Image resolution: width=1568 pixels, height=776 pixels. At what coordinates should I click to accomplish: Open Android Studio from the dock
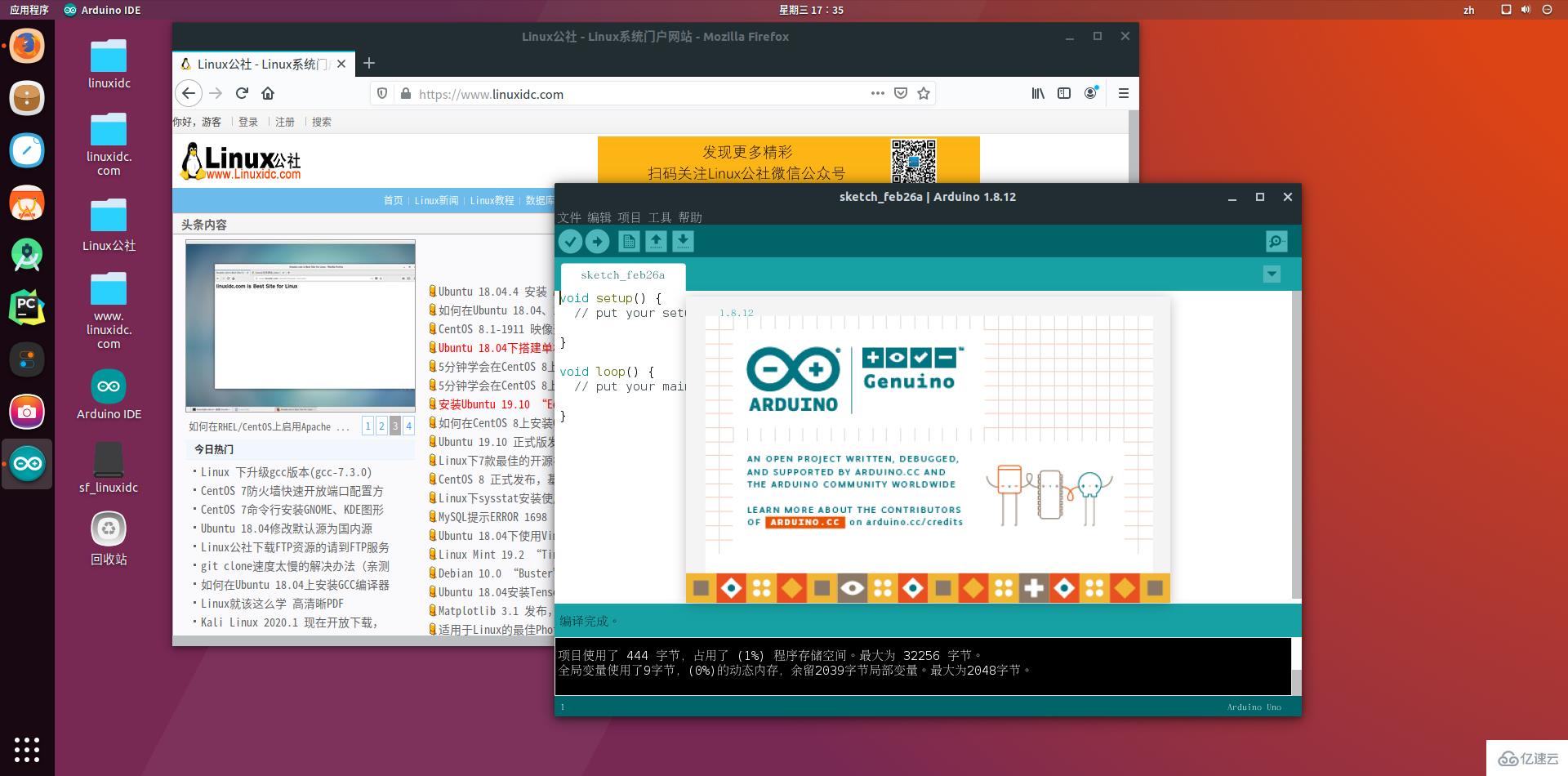[27, 255]
